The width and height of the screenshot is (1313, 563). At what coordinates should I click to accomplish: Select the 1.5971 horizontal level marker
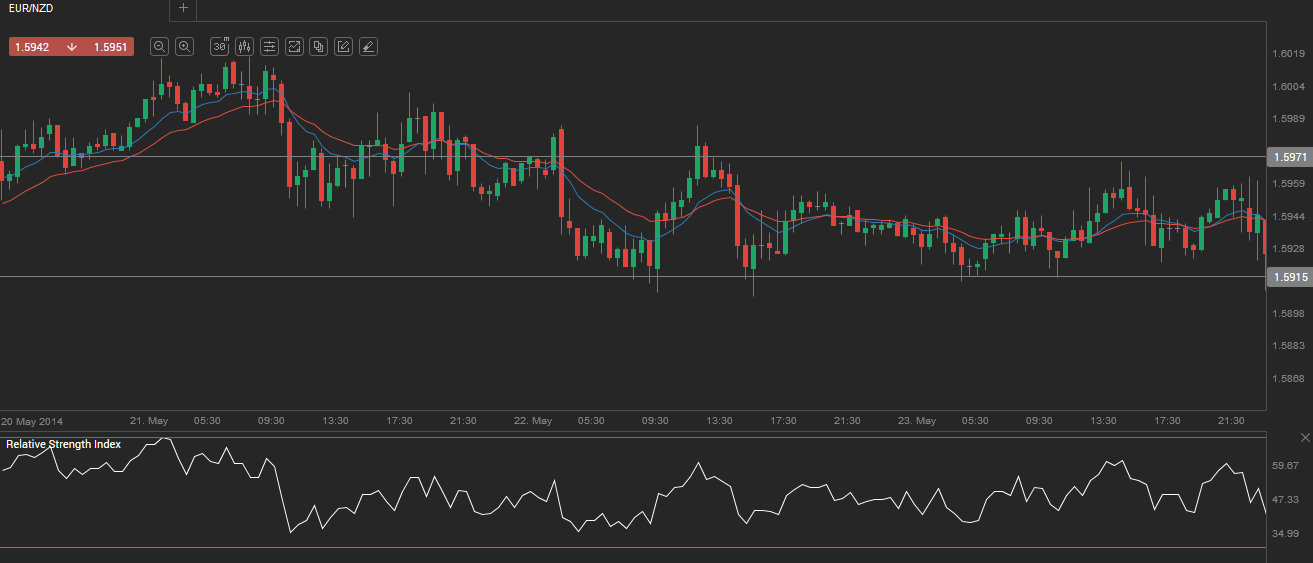tap(1287, 158)
